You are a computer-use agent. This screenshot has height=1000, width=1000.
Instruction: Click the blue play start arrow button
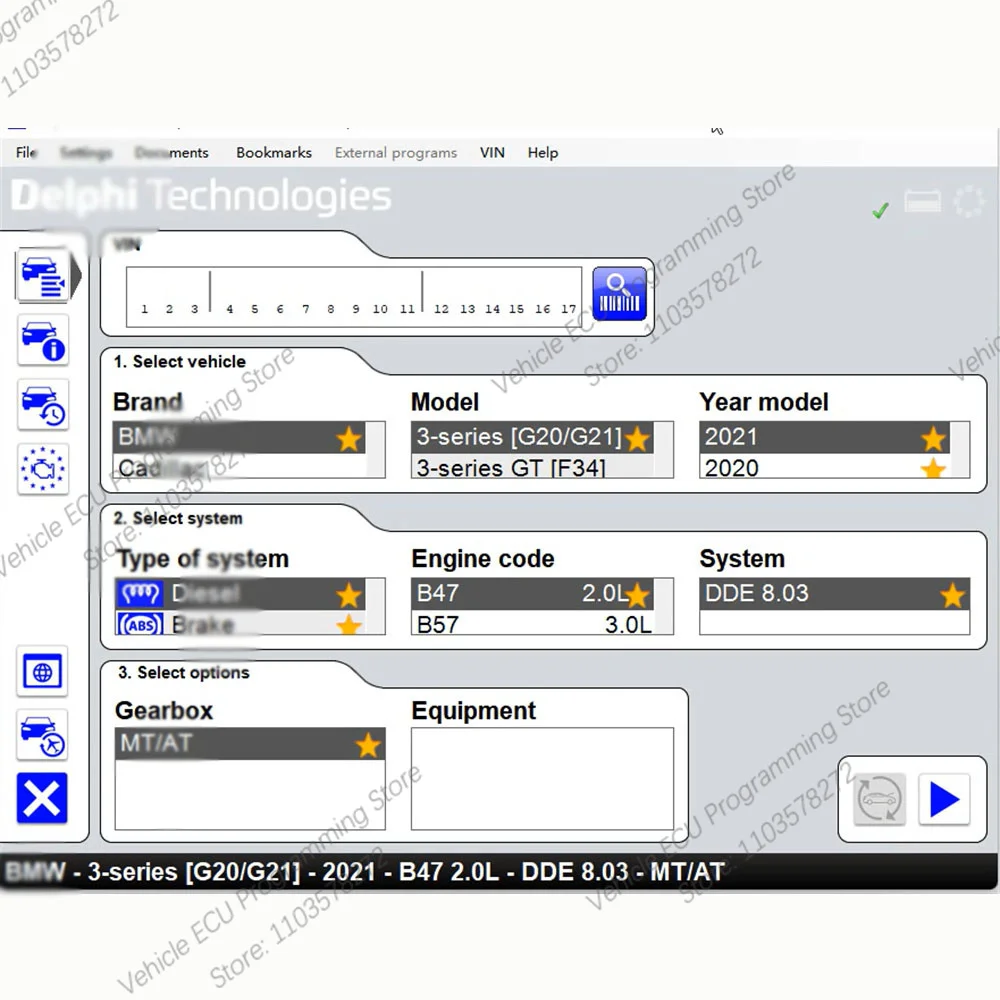tap(944, 799)
